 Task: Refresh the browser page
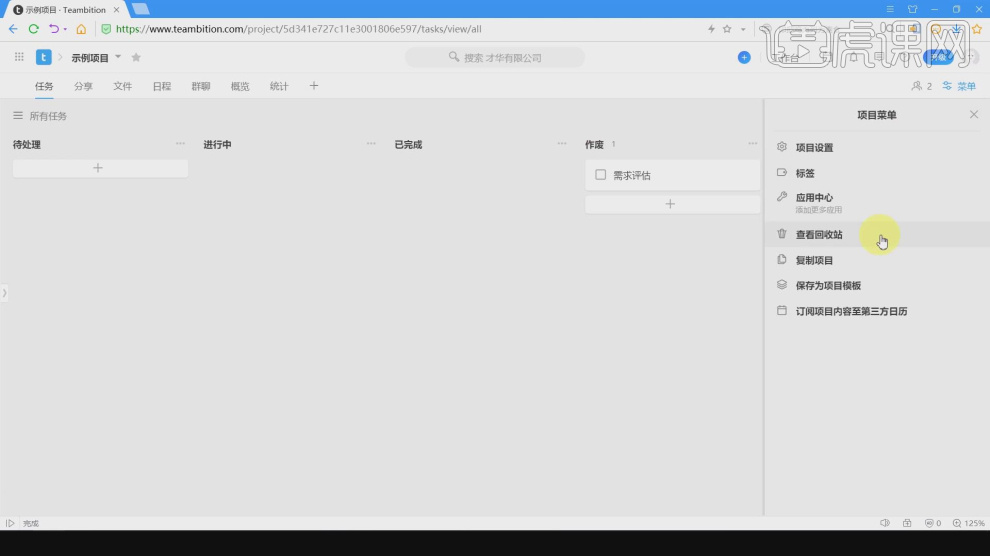click(33, 29)
